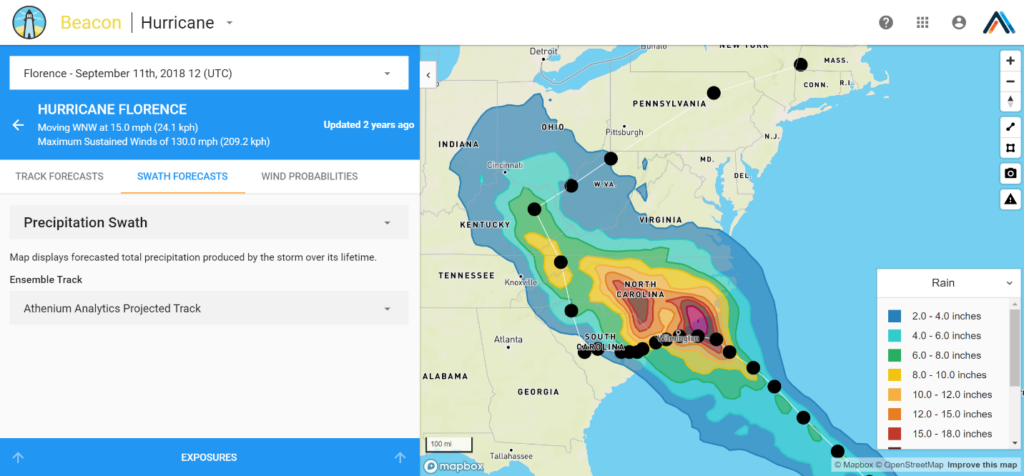Click the 4.0 - 6.0 inches cyan swatch
This screenshot has width=1024, height=476.
[x=895, y=336]
